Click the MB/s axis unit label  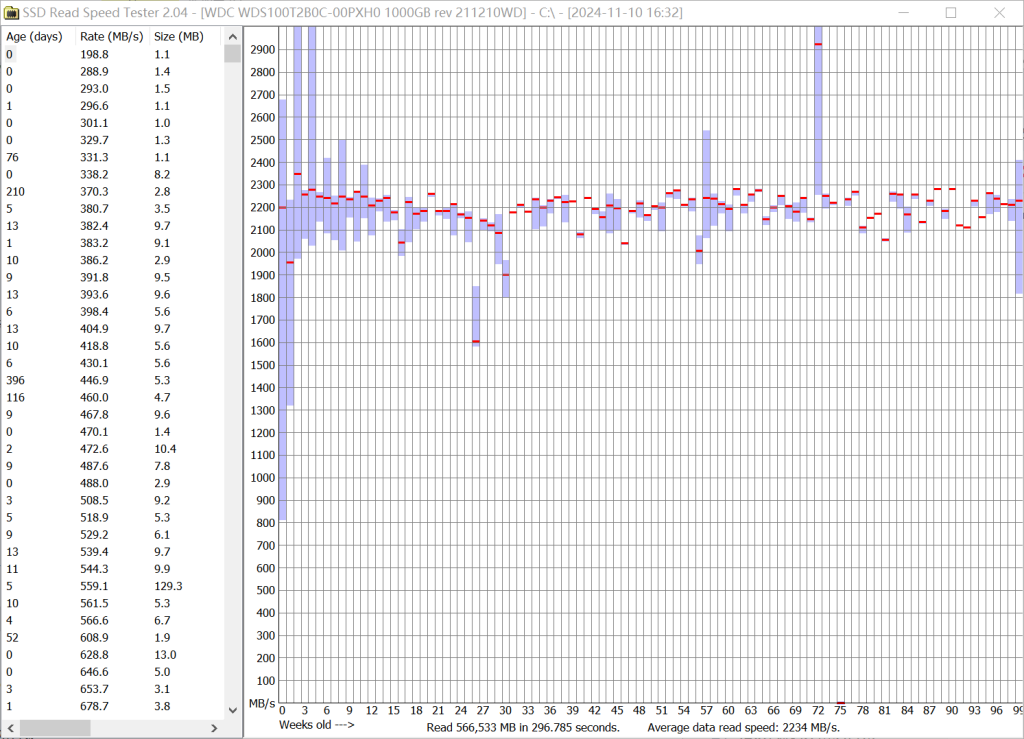point(262,704)
